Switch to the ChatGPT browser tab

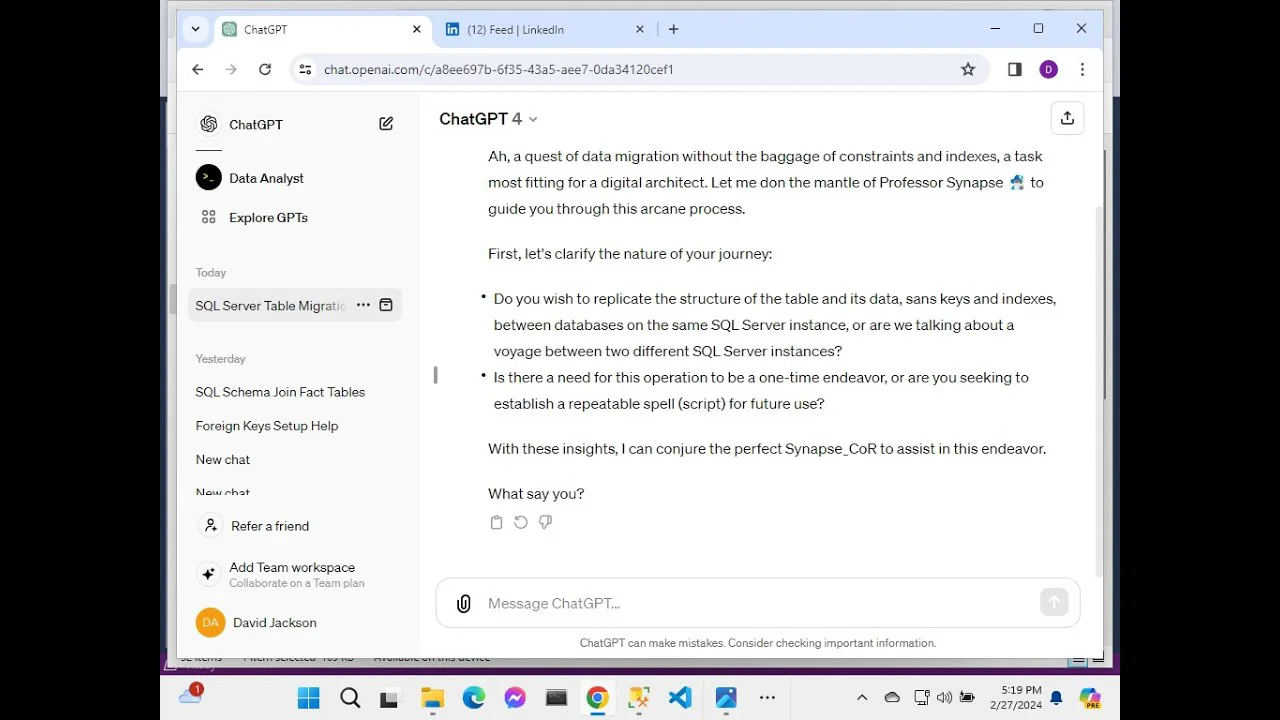tap(322, 29)
